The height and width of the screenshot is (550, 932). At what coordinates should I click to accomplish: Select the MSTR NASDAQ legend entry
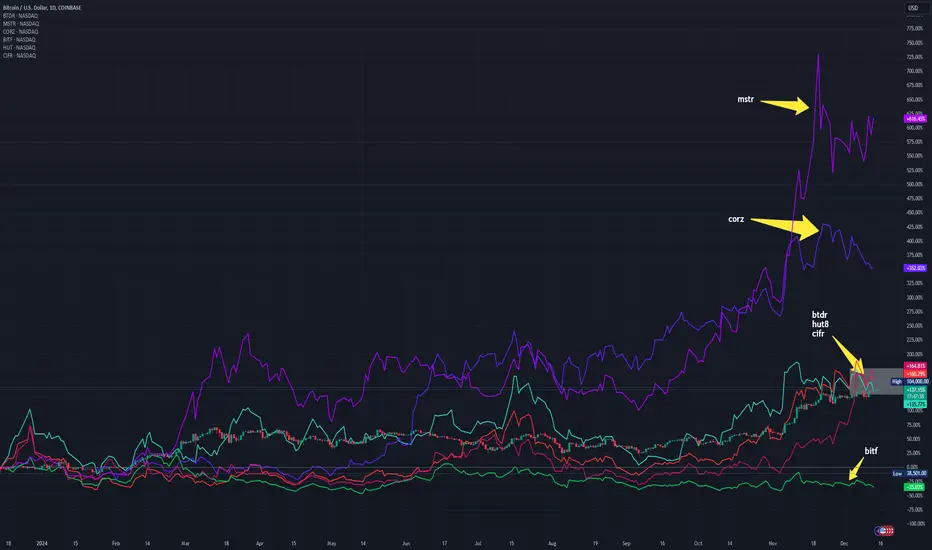click(x=21, y=24)
